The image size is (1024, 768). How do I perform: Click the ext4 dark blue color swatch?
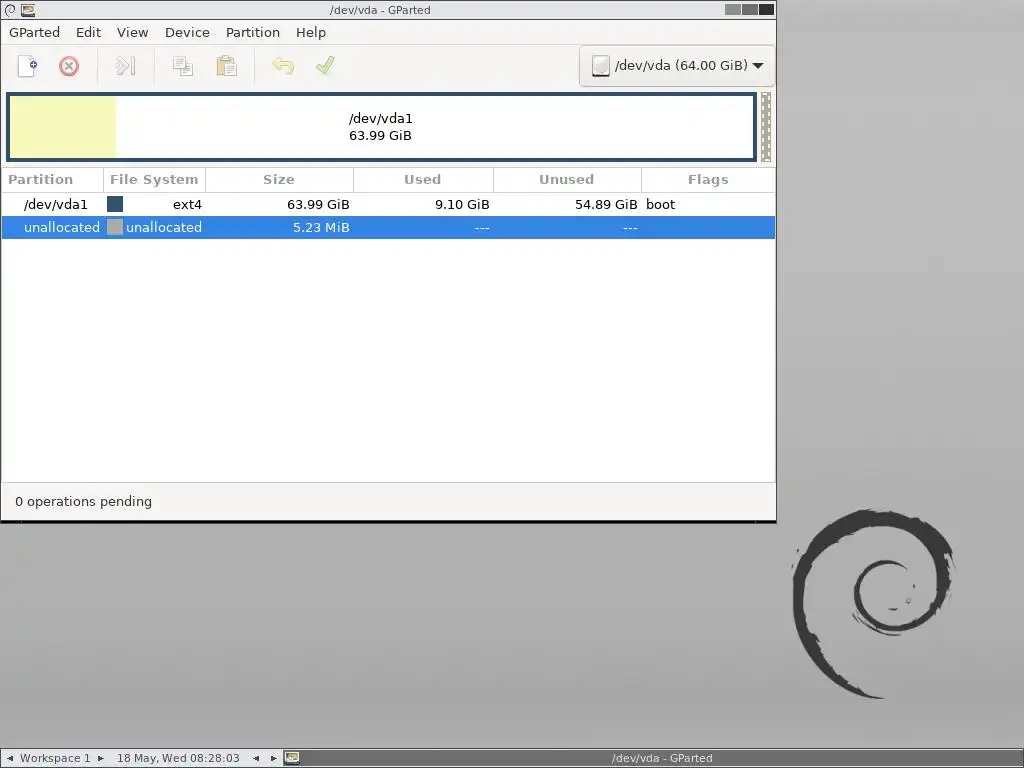pos(115,204)
